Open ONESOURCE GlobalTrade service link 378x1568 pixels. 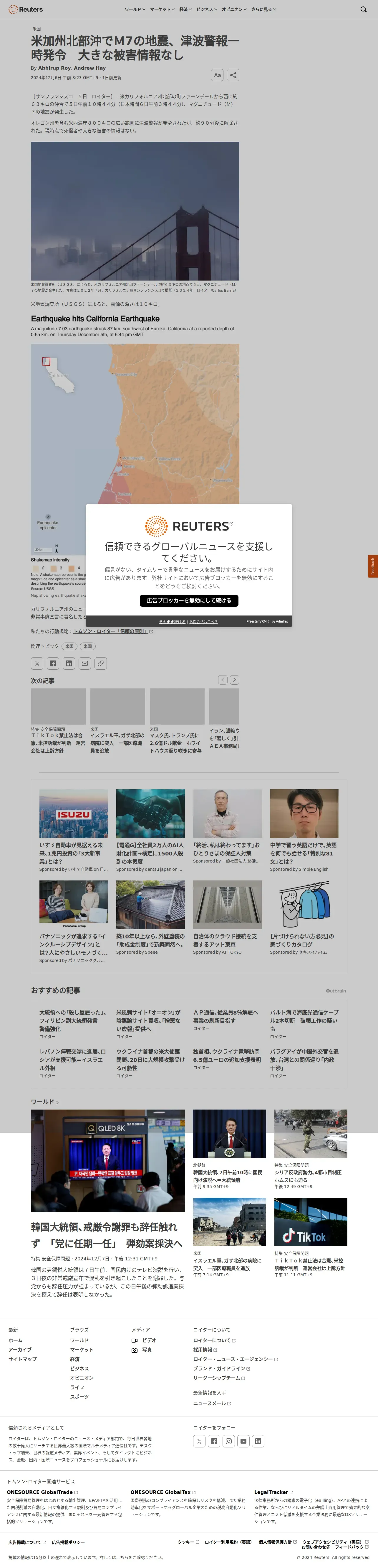(42, 1492)
